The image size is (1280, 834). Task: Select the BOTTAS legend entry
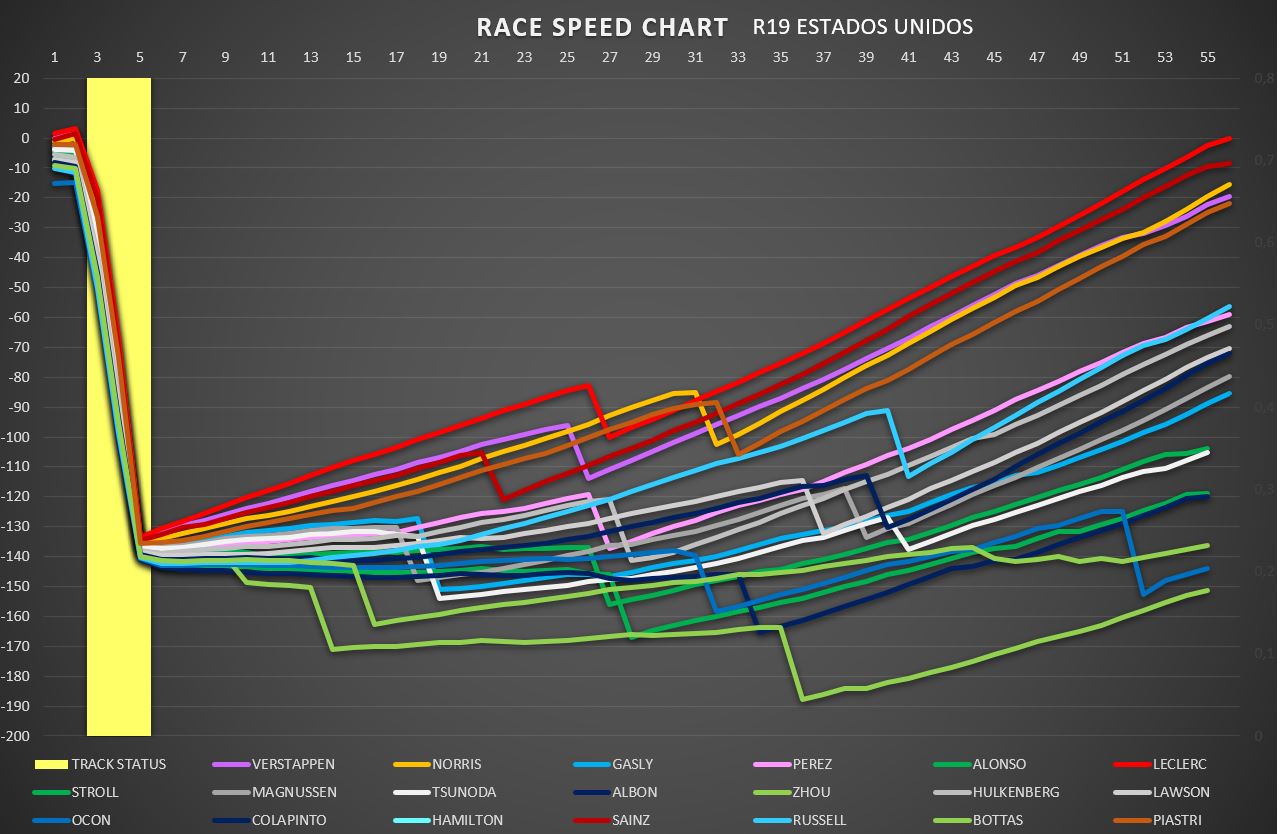978,820
